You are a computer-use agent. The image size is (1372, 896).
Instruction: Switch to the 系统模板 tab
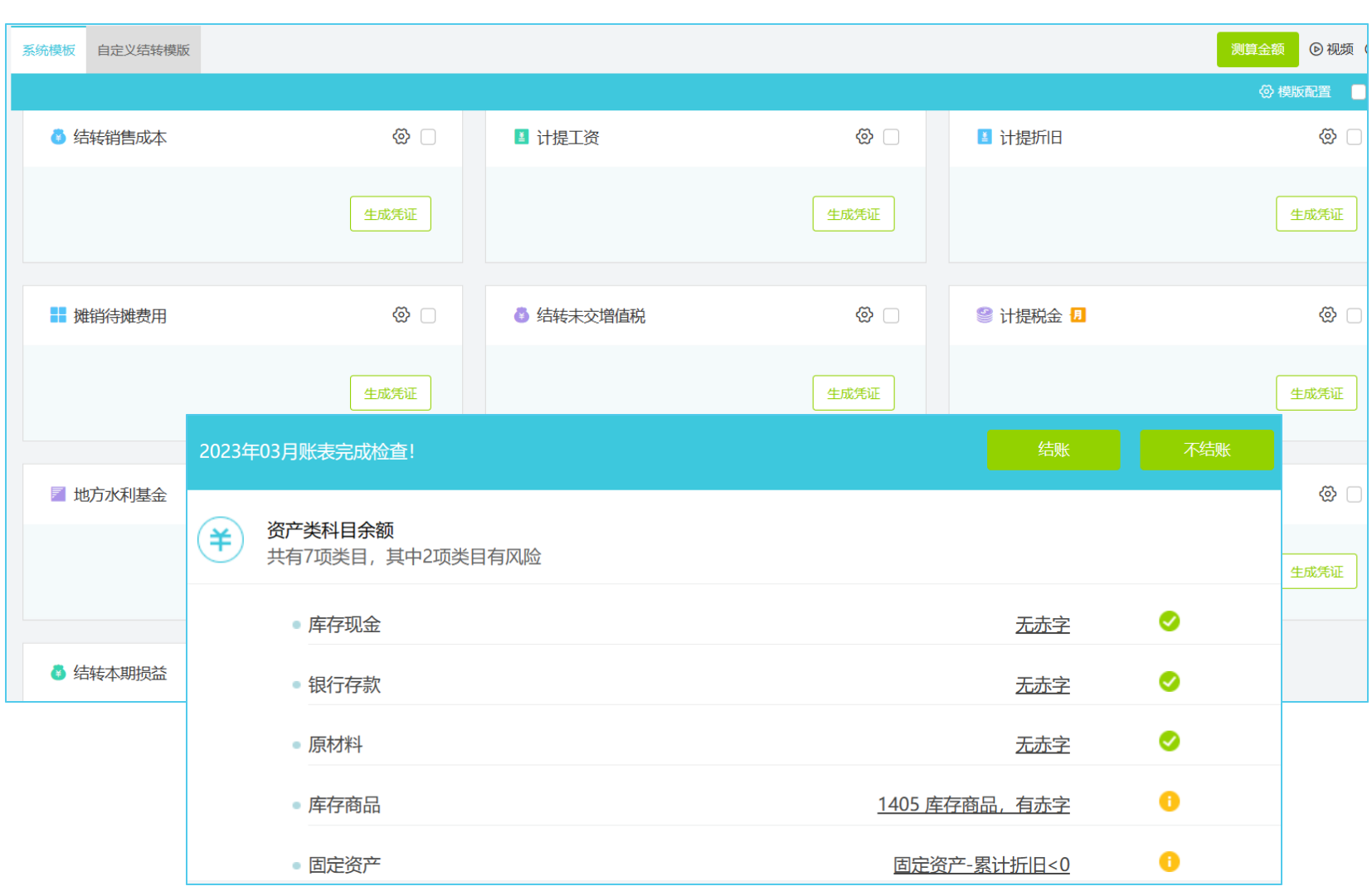(x=49, y=50)
